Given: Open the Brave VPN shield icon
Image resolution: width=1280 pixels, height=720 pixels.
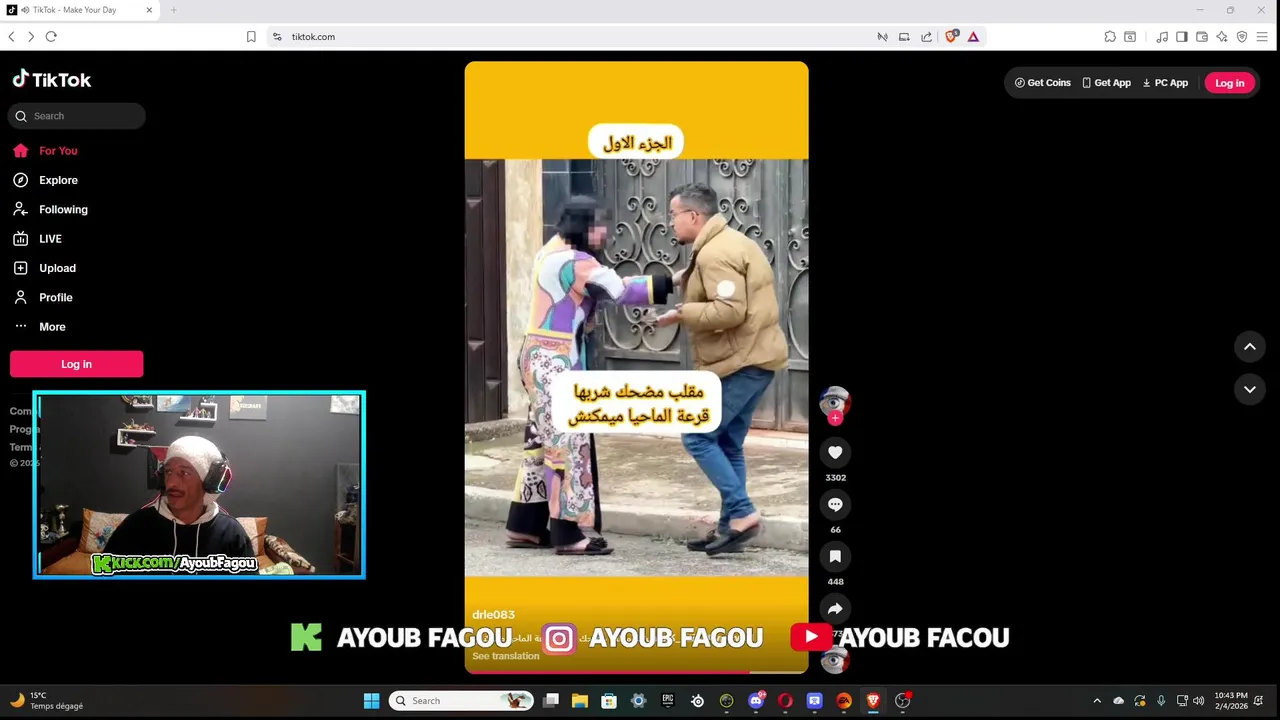Looking at the screenshot, I should click(x=1242, y=37).
